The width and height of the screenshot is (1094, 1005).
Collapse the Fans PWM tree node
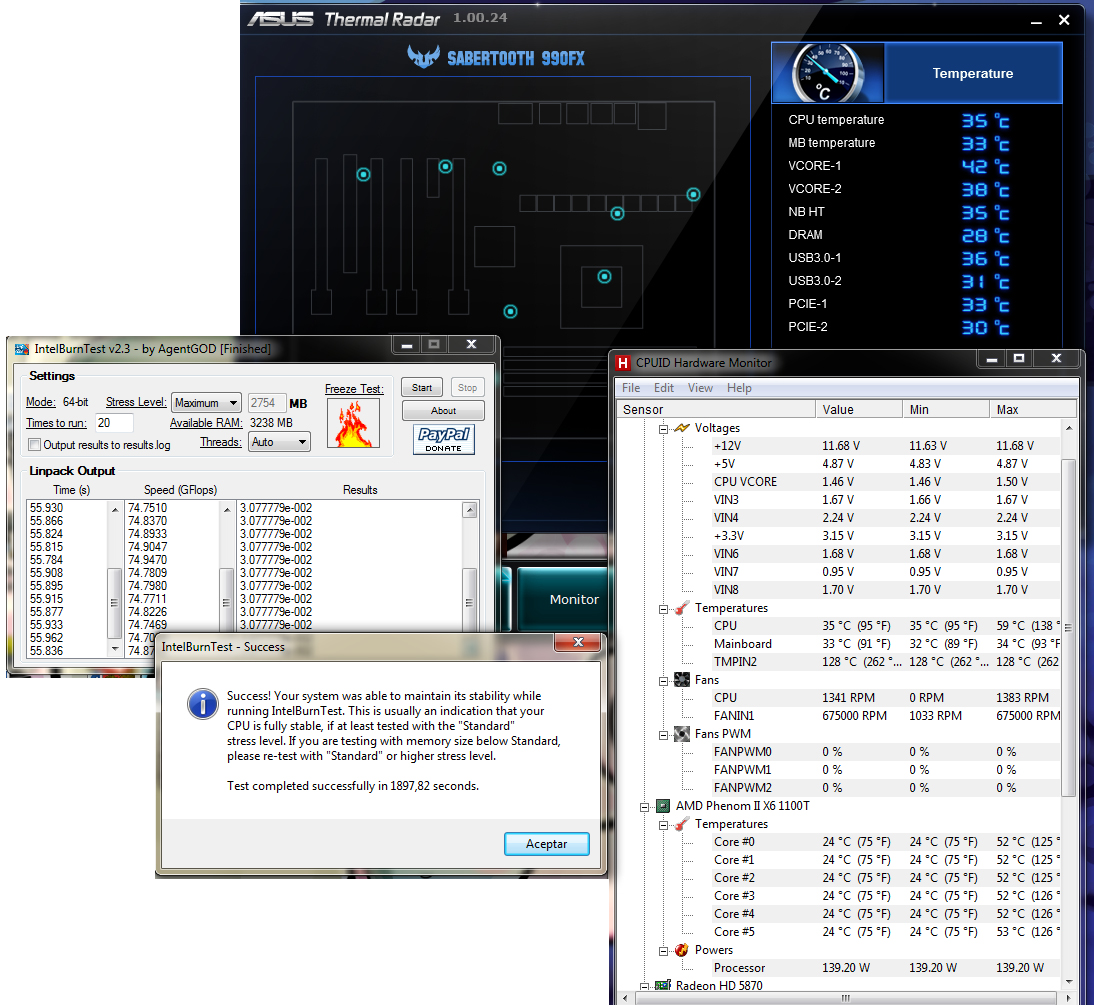[x=663, y=734]
